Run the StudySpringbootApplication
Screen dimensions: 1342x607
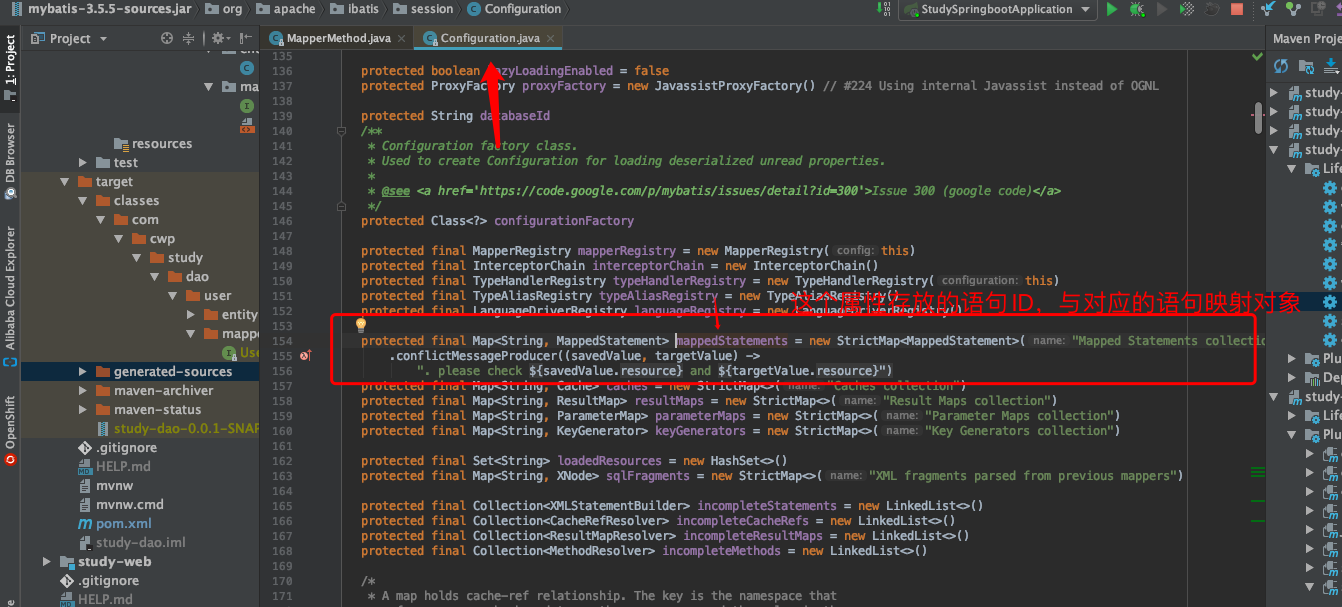(1112, 9)
